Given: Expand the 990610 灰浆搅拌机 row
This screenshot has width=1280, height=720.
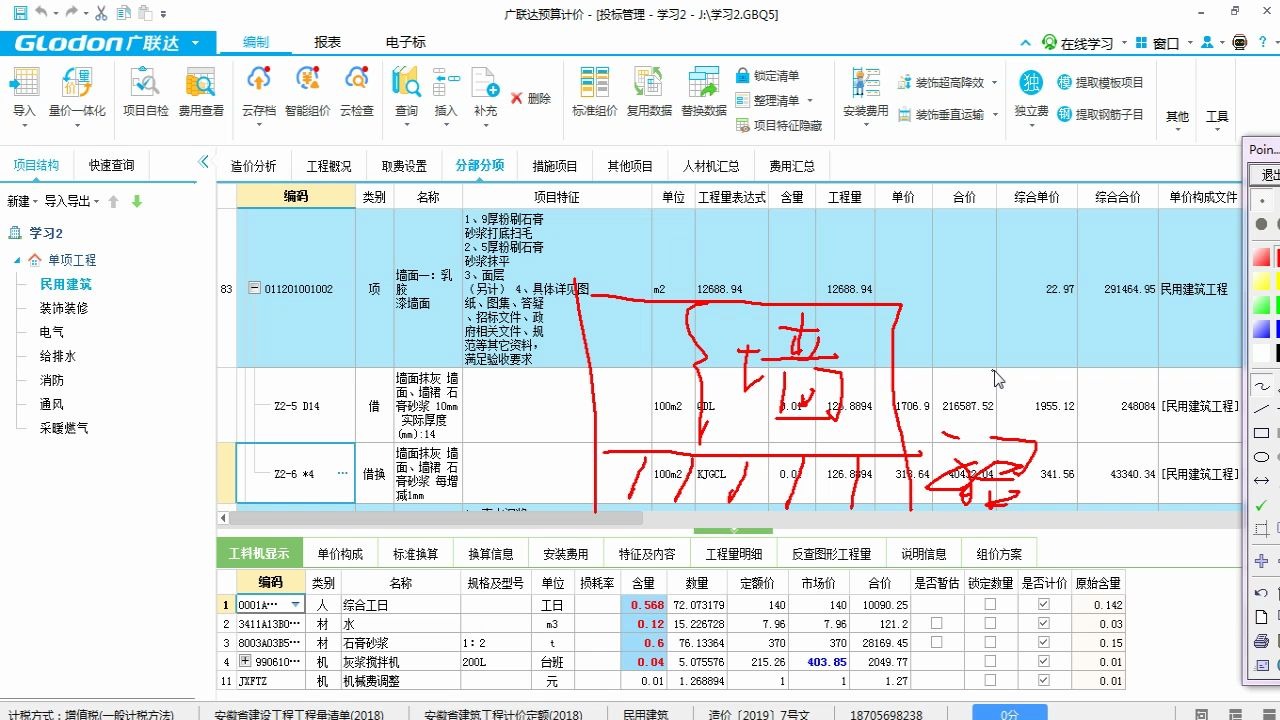Looking at the screenshot, I should pos(247,660).
